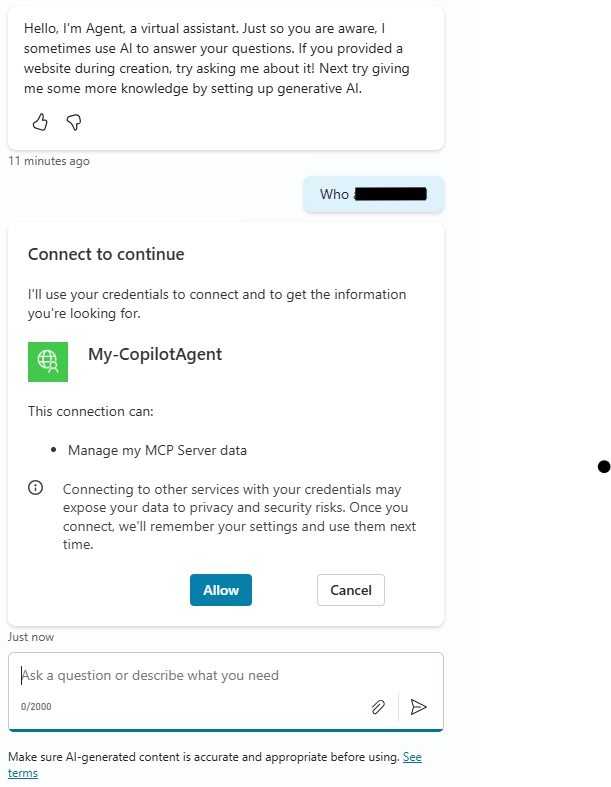
Task: Allow the connection to continue
Action: coord(221,590)
